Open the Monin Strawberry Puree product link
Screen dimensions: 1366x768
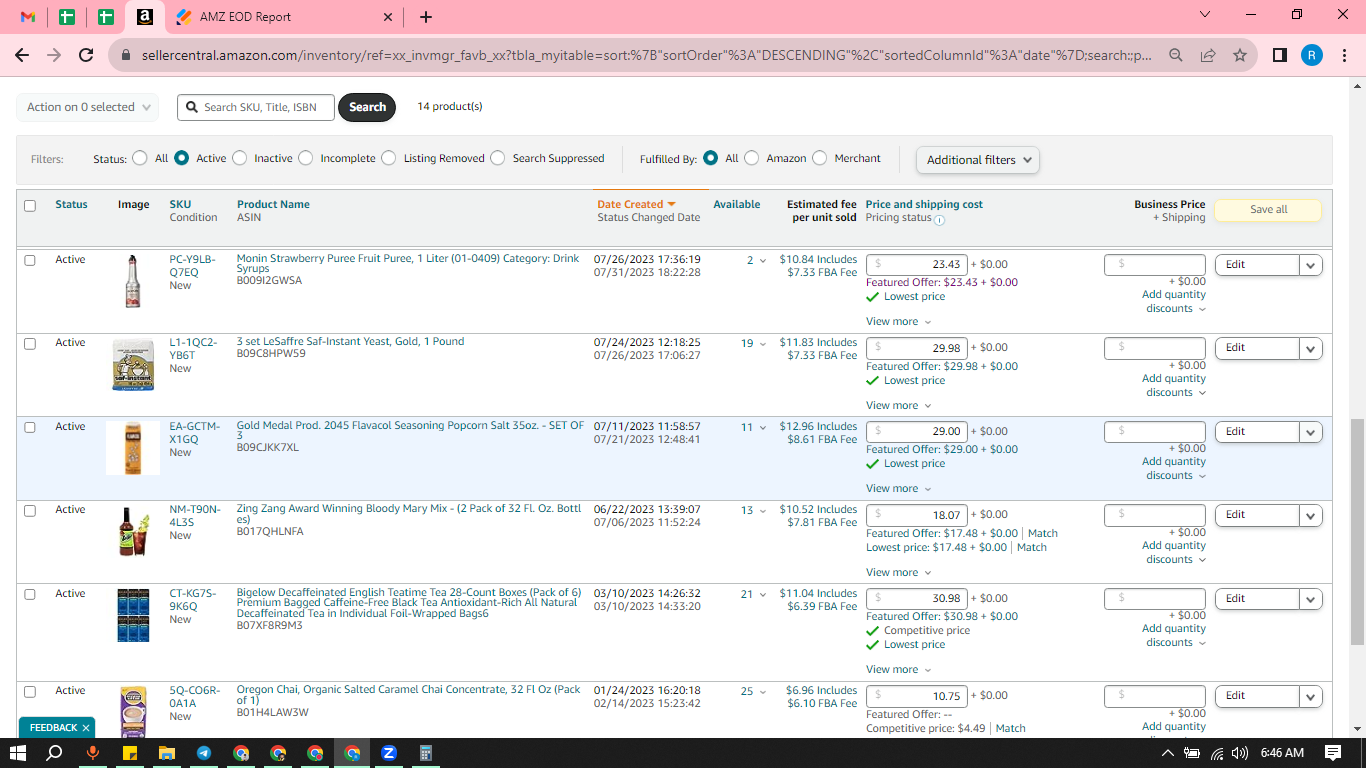tap(408, 264)
